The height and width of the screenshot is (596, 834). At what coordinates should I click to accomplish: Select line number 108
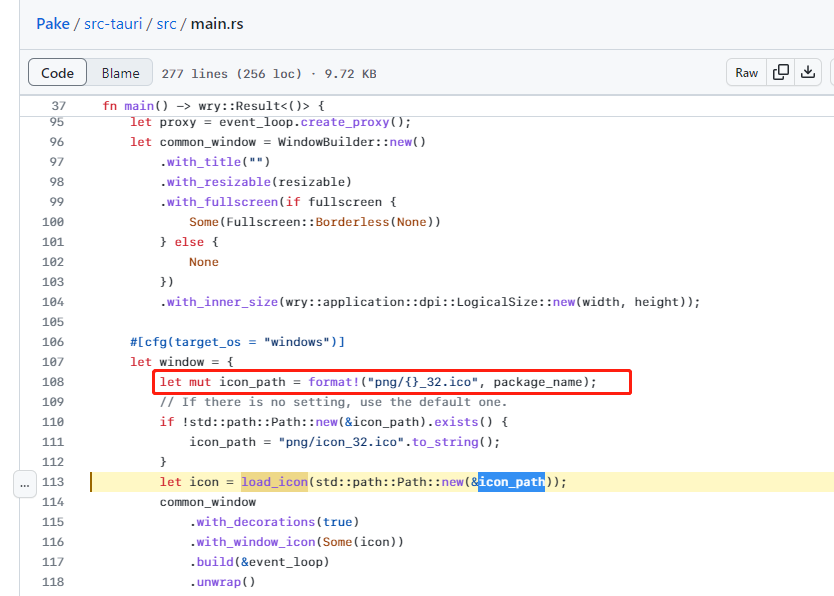tap(52, 382)
